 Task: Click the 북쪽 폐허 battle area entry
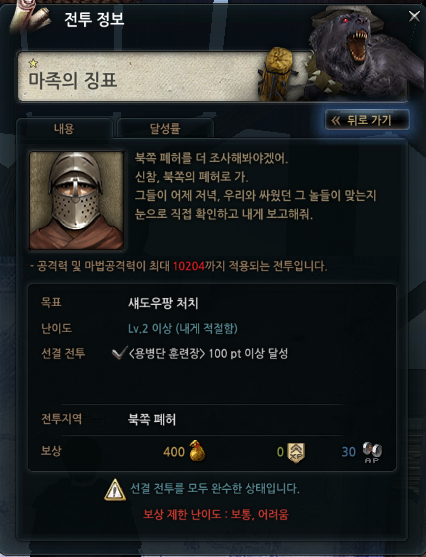[x=152, y=420]
